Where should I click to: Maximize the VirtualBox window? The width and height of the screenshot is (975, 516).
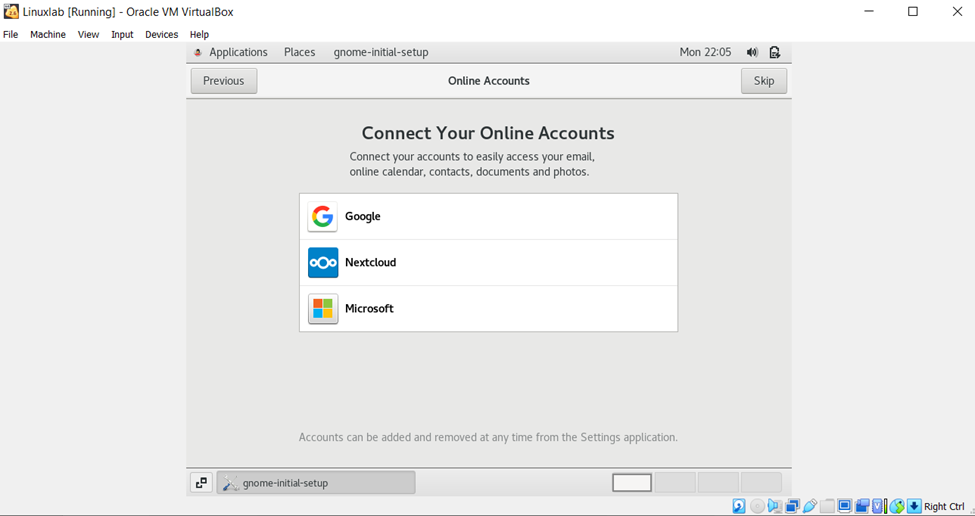tap(912, 11)
